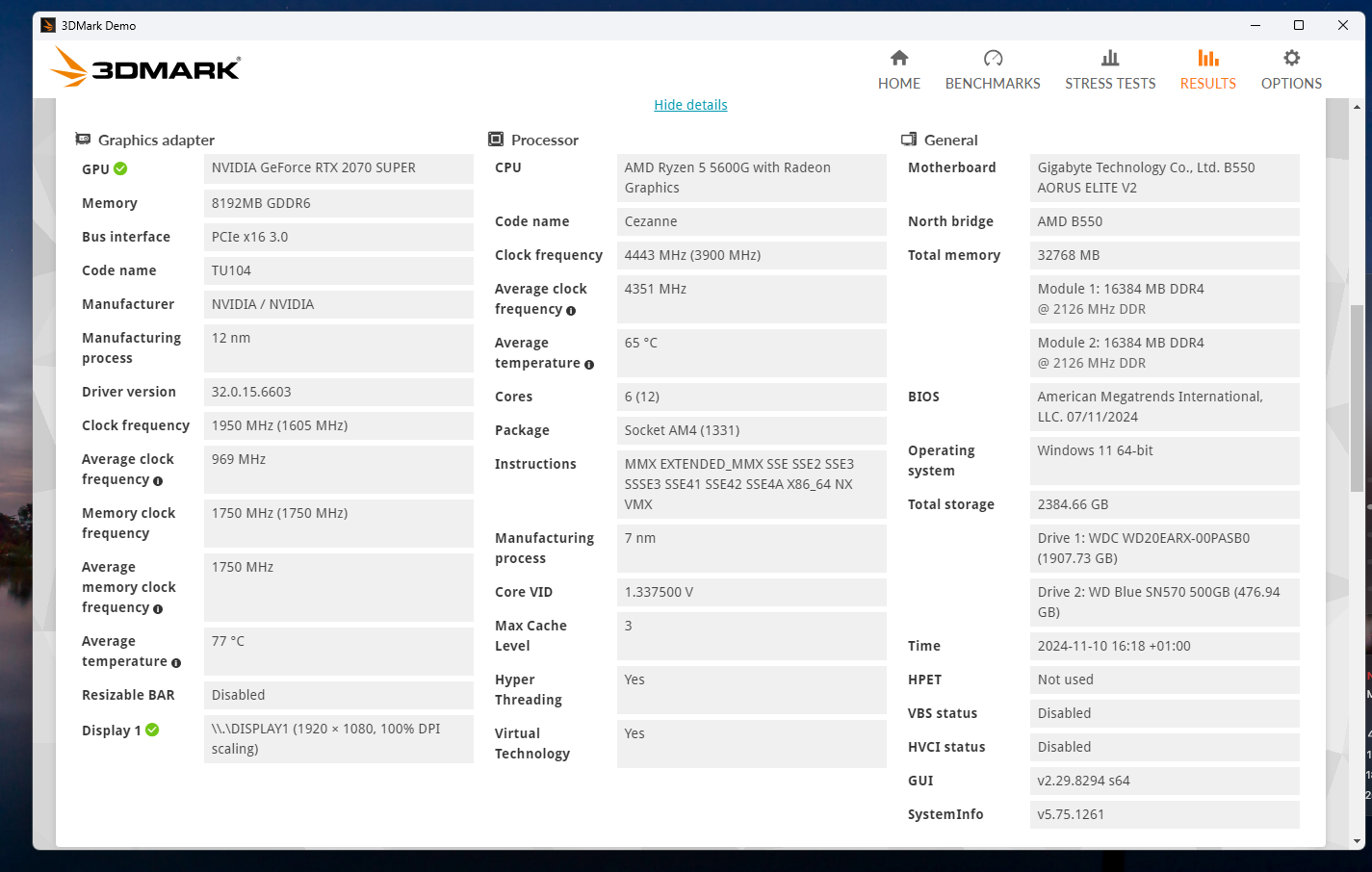Image resolution: width=1372 pixels, height=872 pixels.
Task: Select the Gigabyte B550 AORUS ELITE V2 motherboard
Action: [1165, 178]
